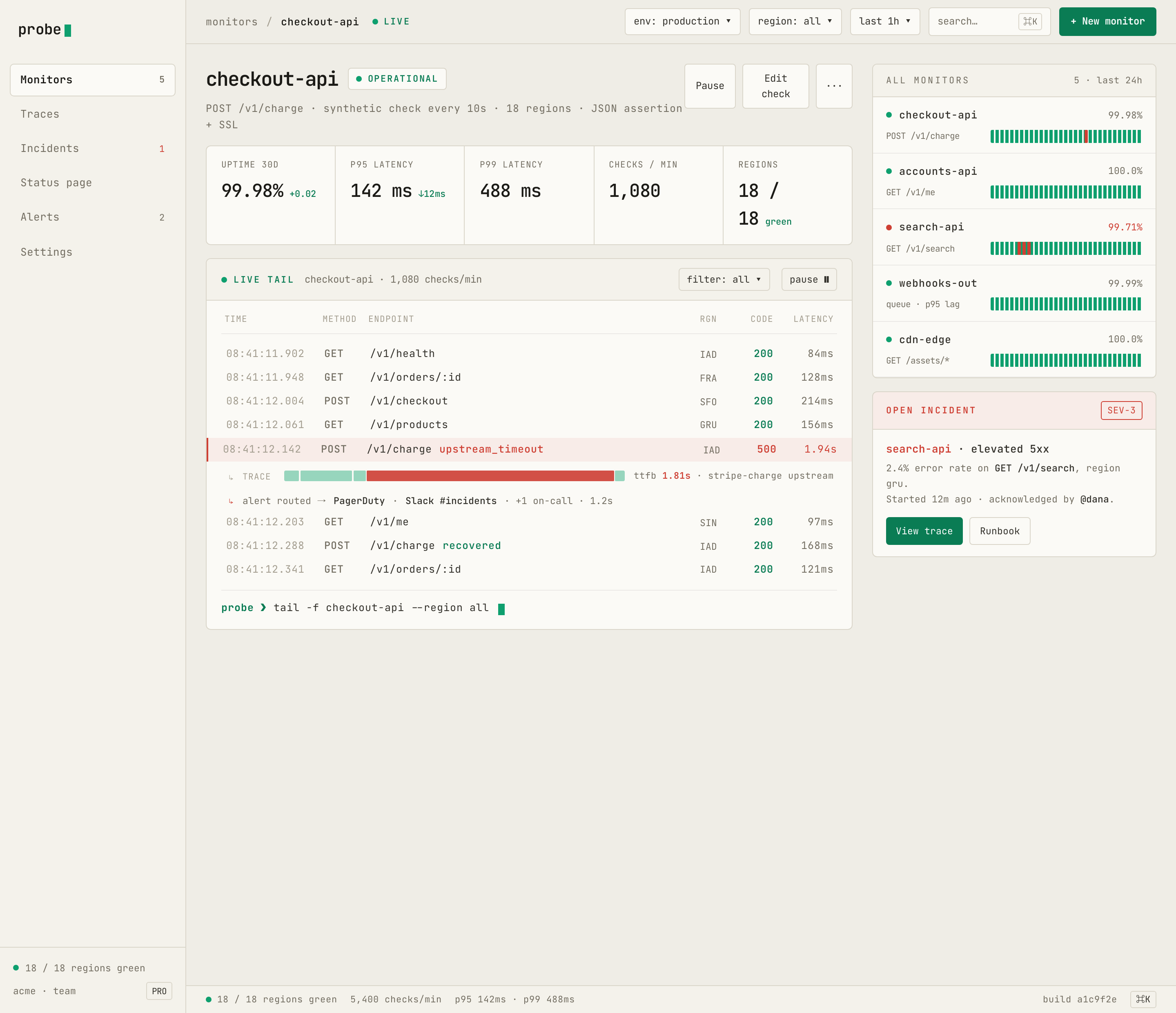The height and width of the screenshot is (1013, 1176).
Task: Click the search input field
Action: pos(989,22)
